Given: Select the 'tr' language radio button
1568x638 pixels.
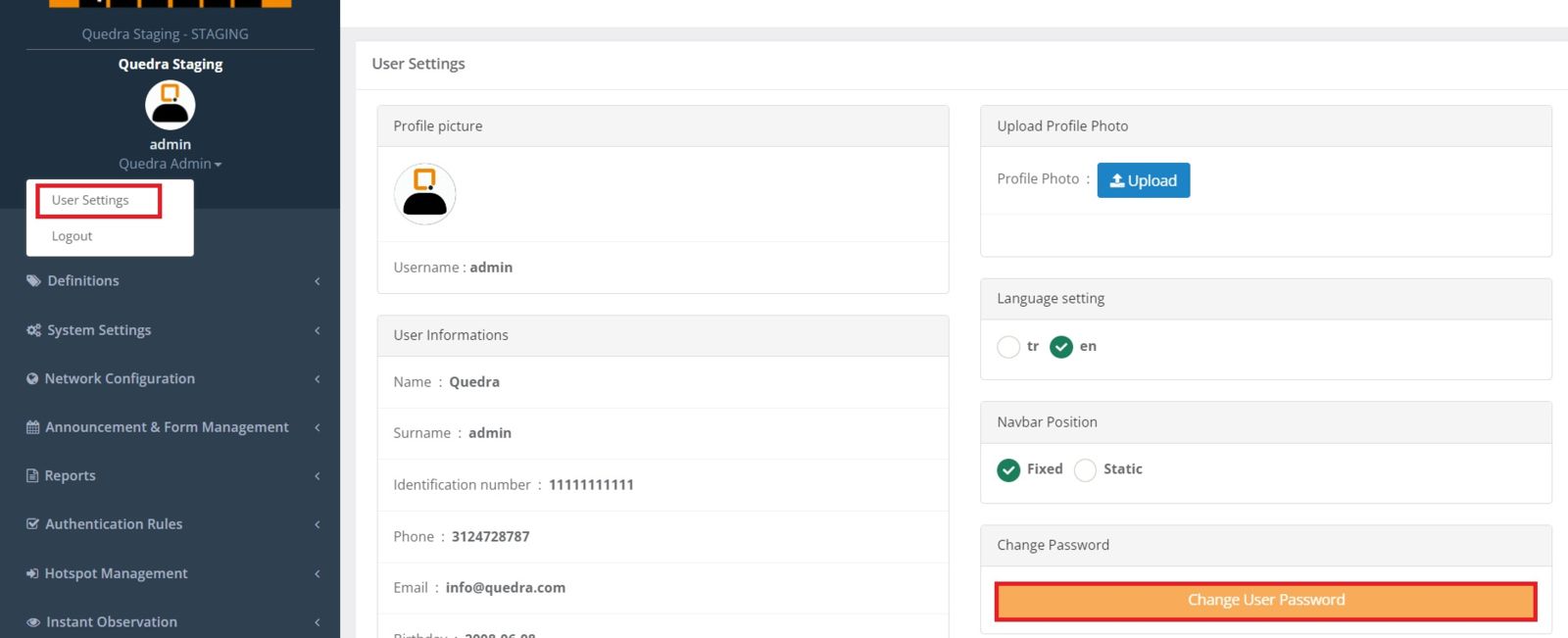Looking at the screenshot, I should point(1008,347).
